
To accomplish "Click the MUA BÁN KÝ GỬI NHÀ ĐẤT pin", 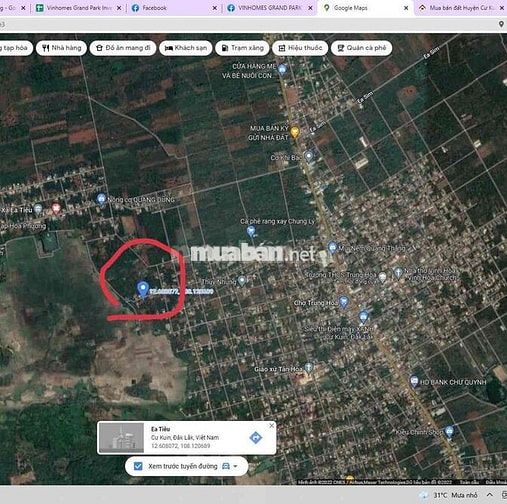I will point(294,132).
